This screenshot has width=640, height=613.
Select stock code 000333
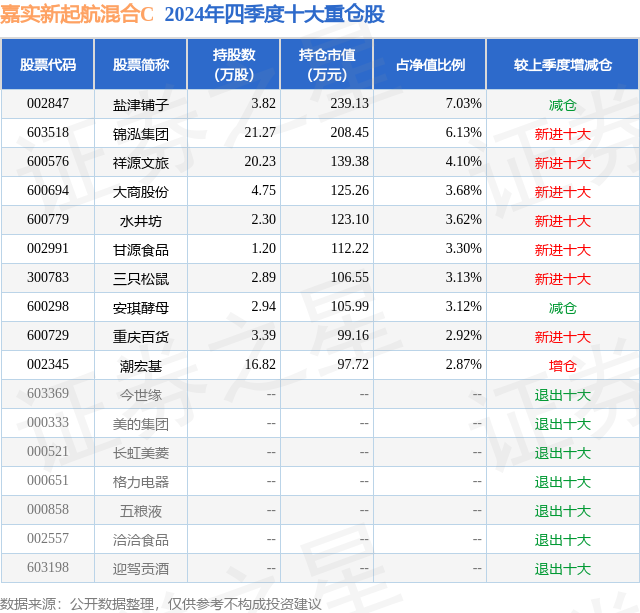pos(48,422)
